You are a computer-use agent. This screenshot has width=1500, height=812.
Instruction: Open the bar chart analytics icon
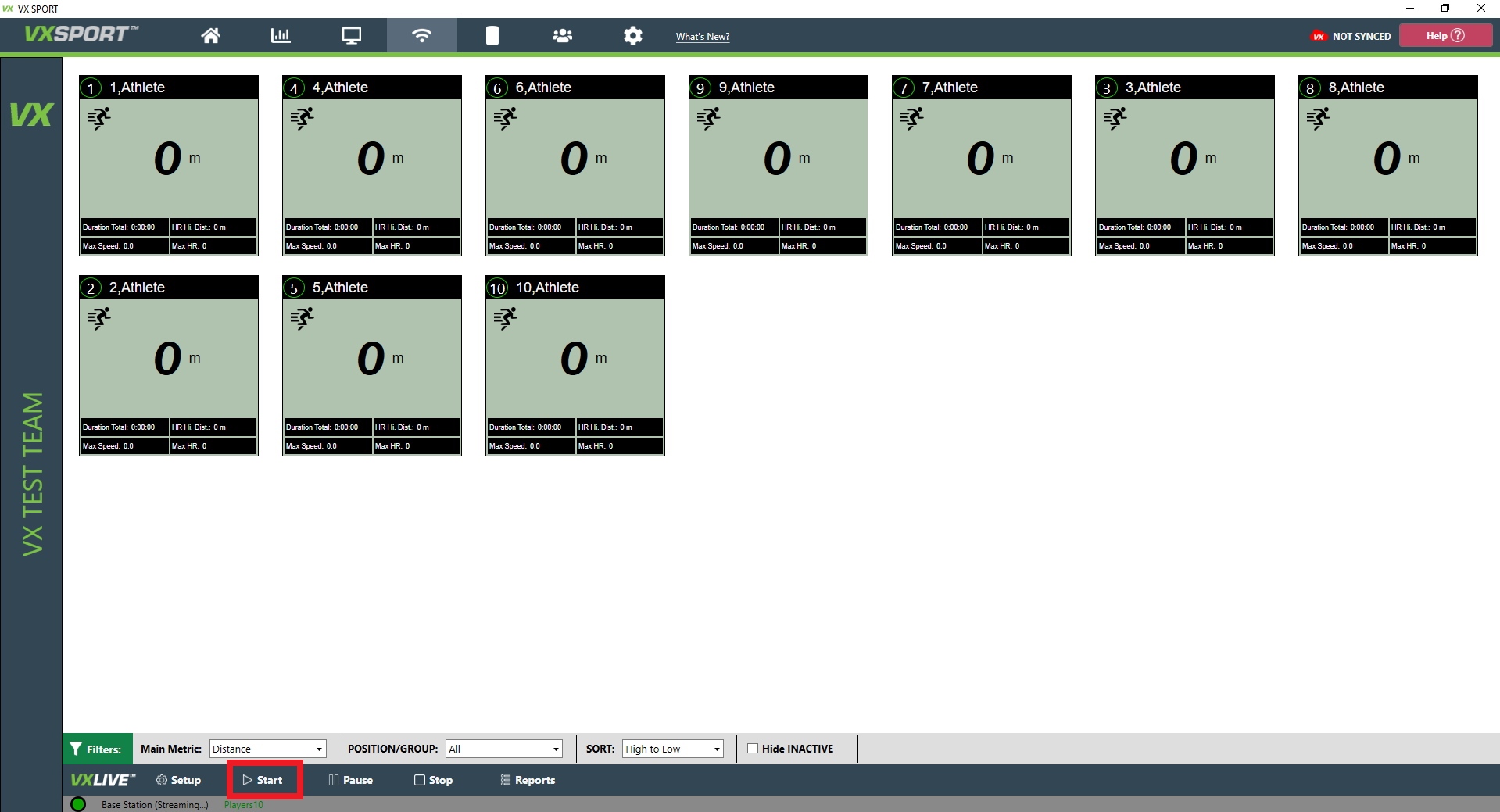click(281, 35)
